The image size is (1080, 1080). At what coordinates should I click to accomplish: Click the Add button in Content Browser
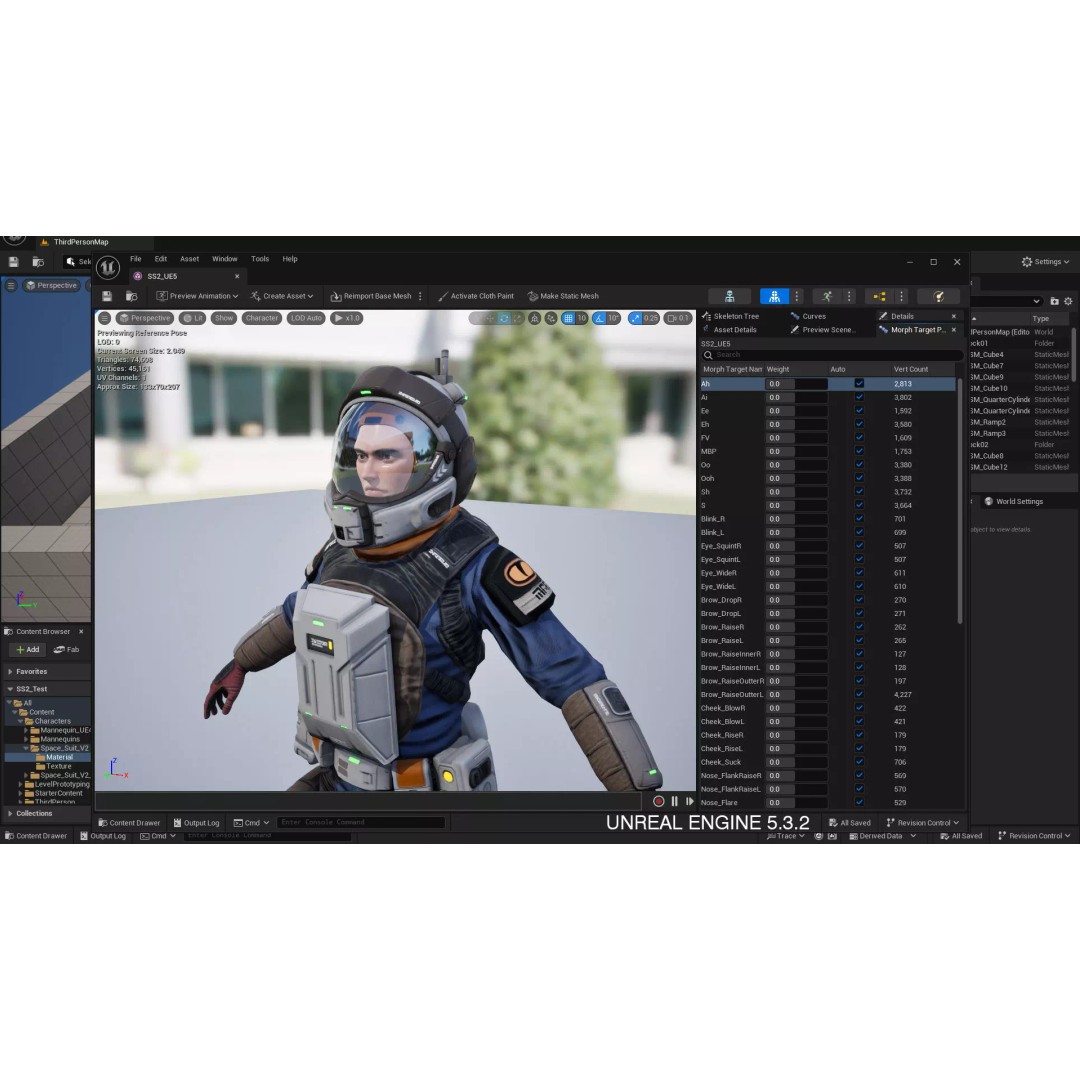coord(28,650)
